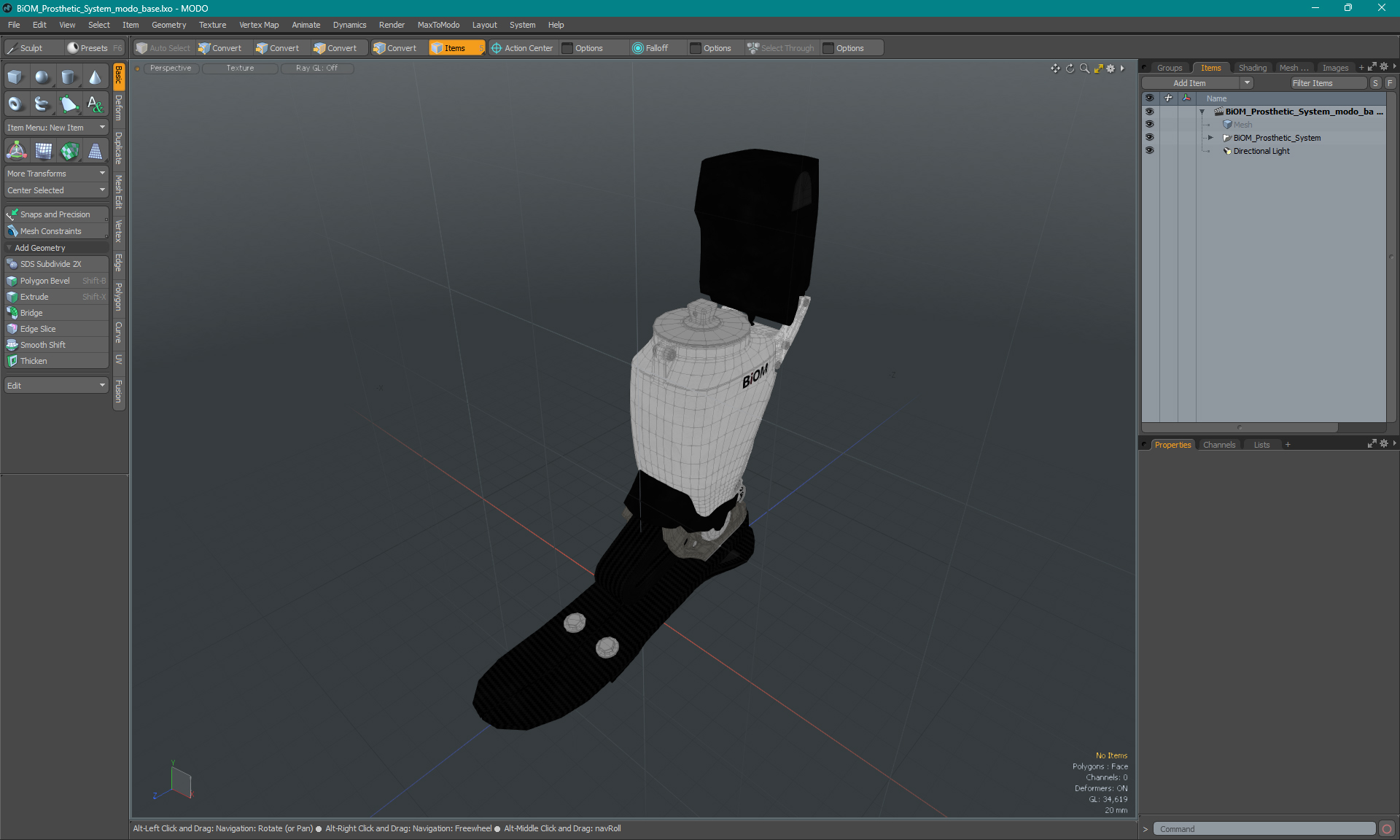Click the grid plane tool icon
This screenshot has width=1400, height=840.
[44, 151]
